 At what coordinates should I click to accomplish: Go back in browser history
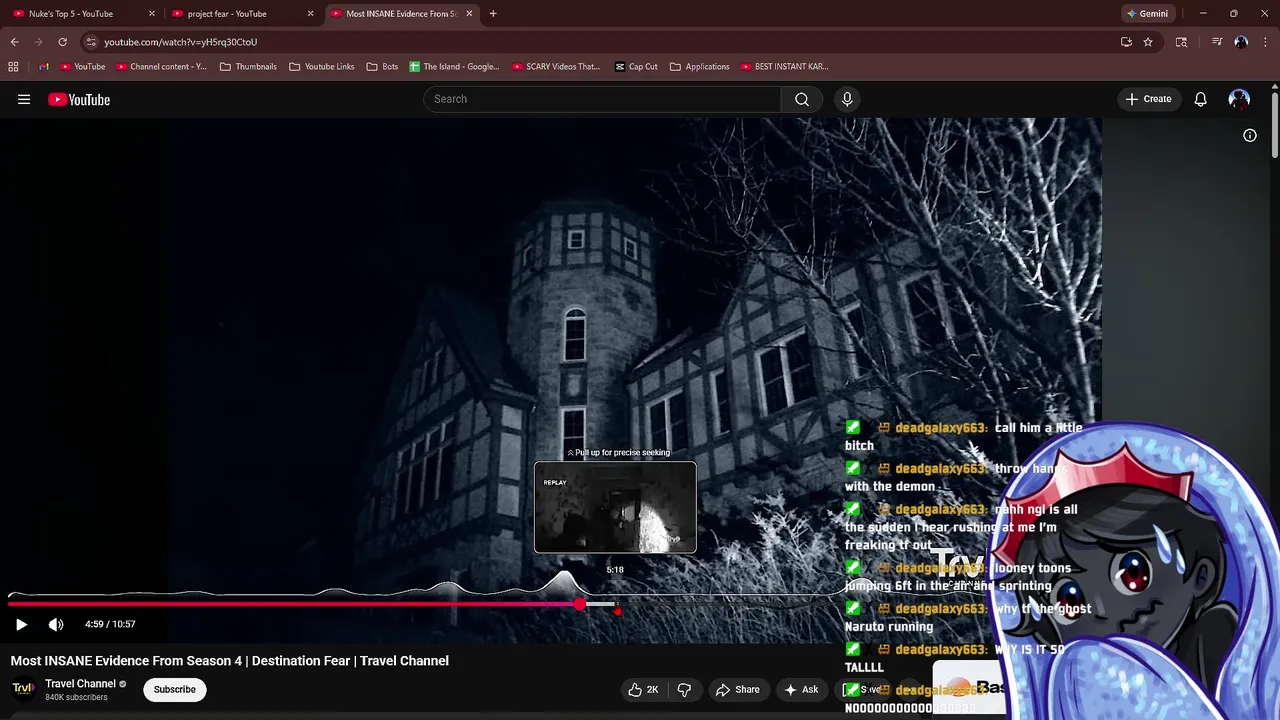click(14, 42)
